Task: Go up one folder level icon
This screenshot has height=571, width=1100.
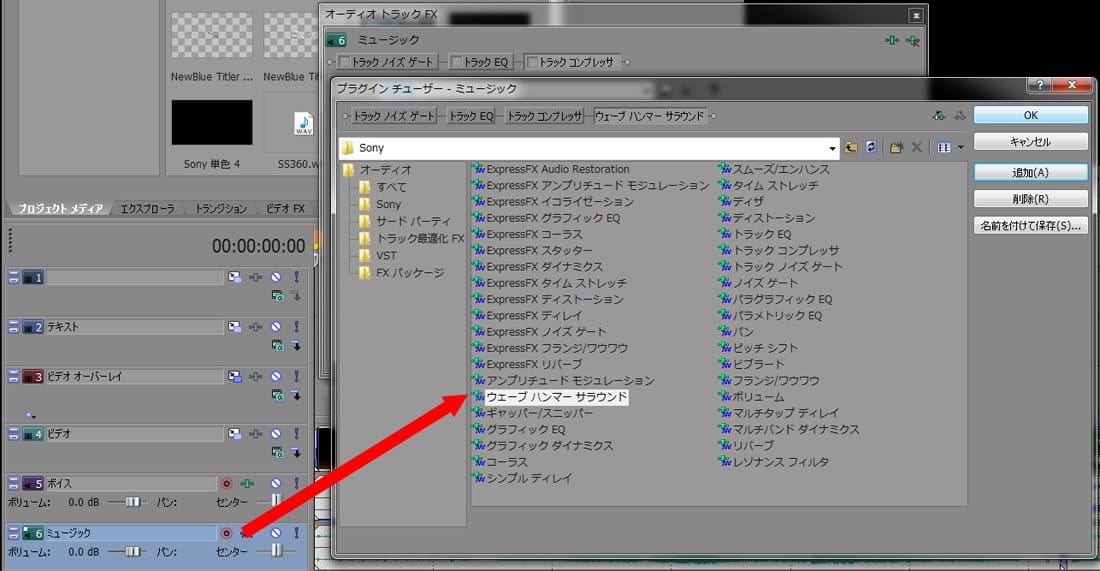Action: [851, 147]
